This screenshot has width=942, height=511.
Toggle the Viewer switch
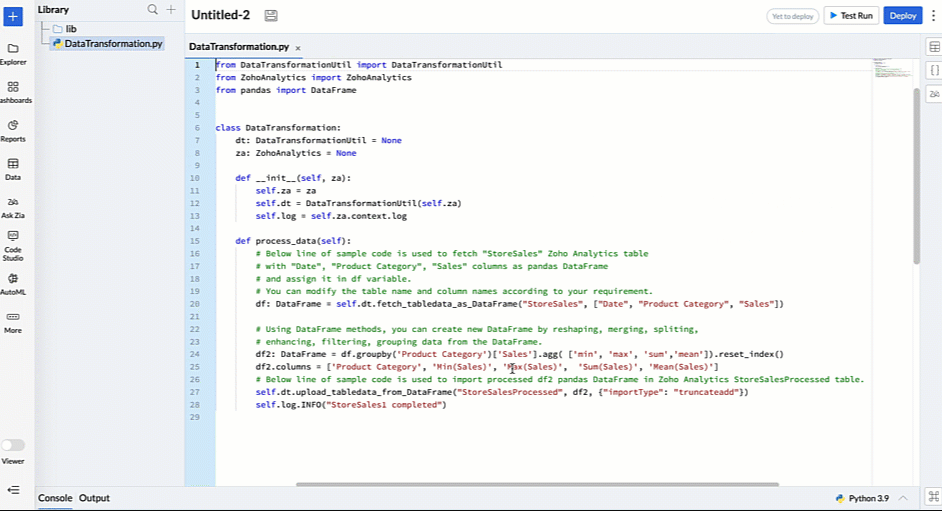[13, 445]
